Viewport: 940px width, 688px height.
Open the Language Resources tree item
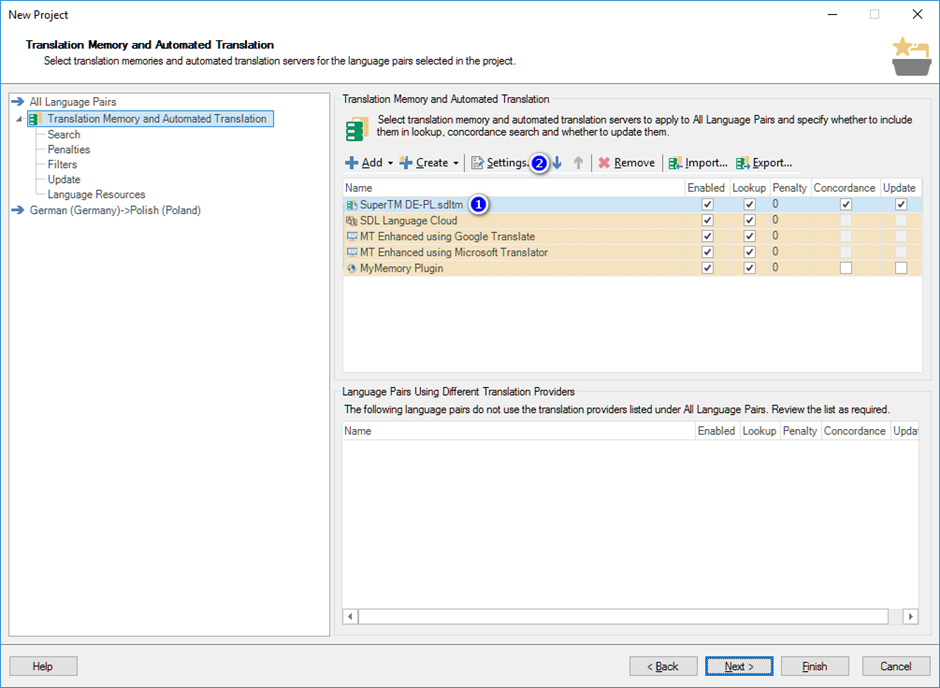pos(97,194)
